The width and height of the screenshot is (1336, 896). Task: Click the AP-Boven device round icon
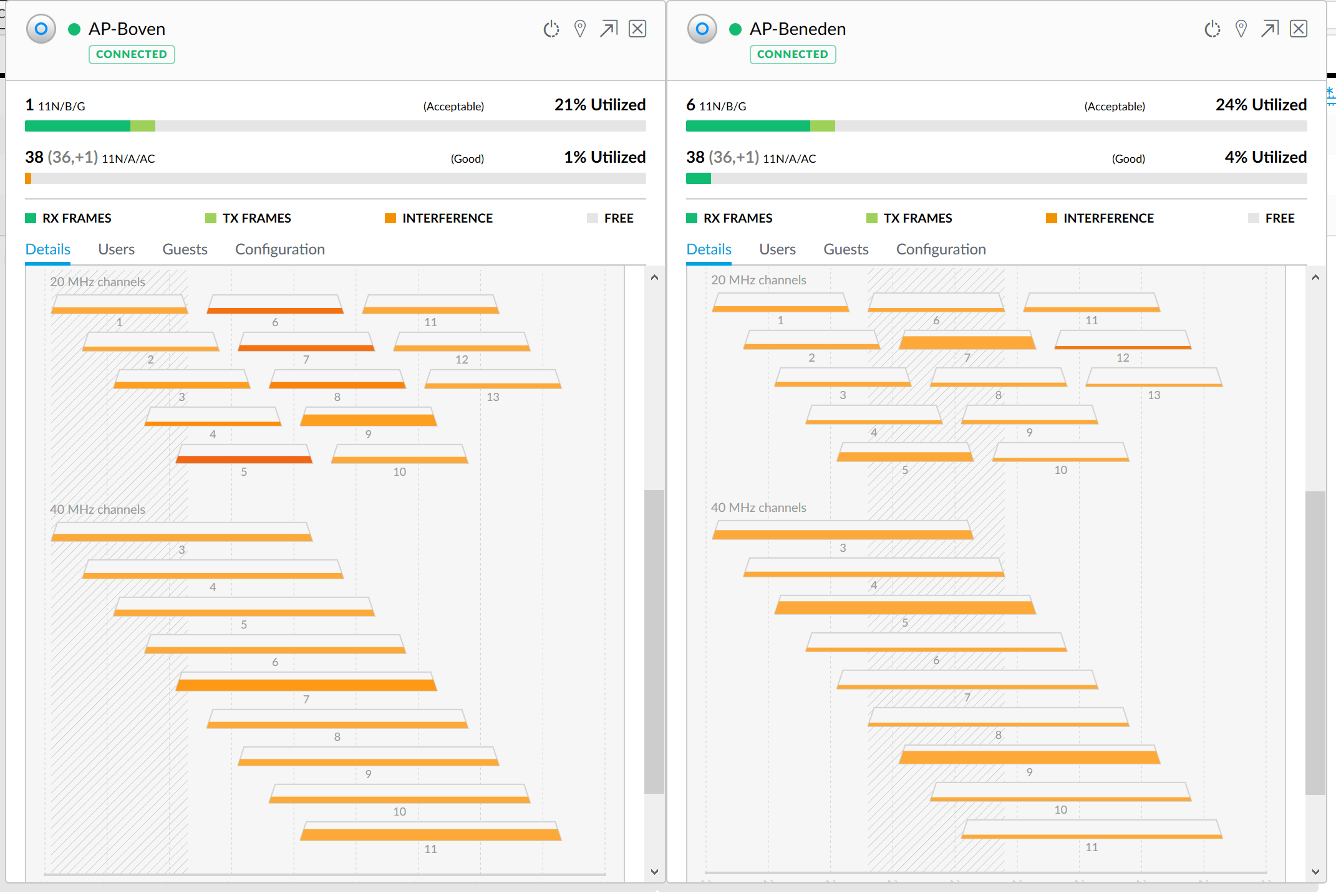tap(41, 29)
